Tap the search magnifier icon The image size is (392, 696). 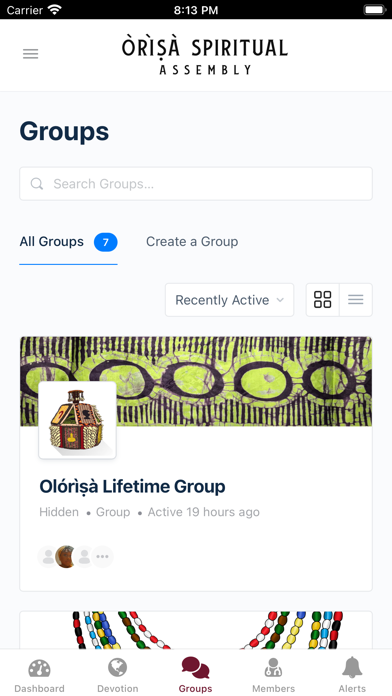tap(37, 184)
